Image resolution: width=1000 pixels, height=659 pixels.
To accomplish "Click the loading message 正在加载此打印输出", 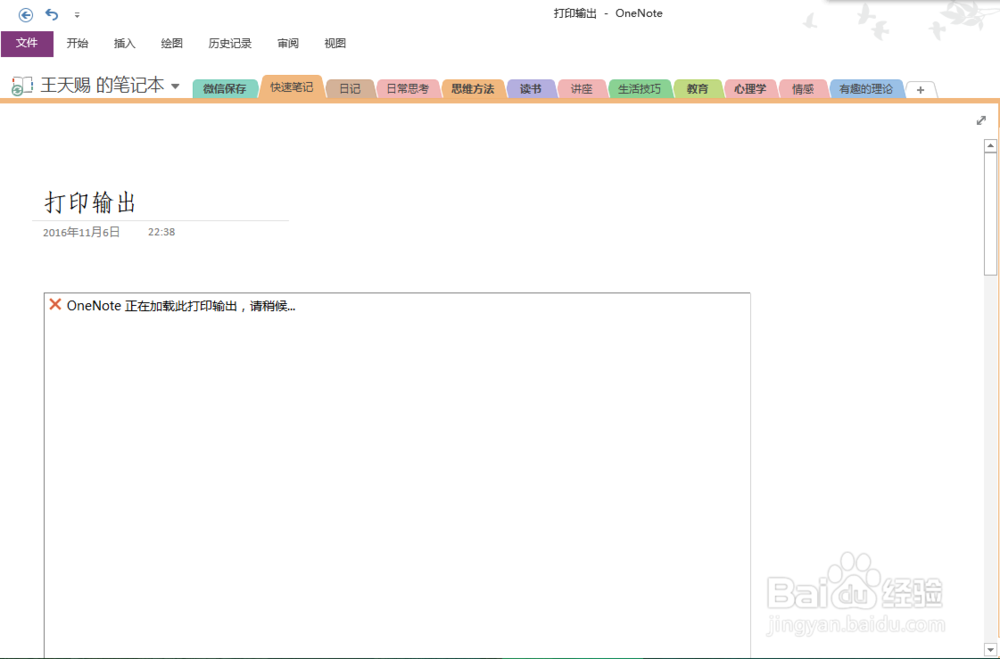I will pyautogui.click(x=181, y=306).
